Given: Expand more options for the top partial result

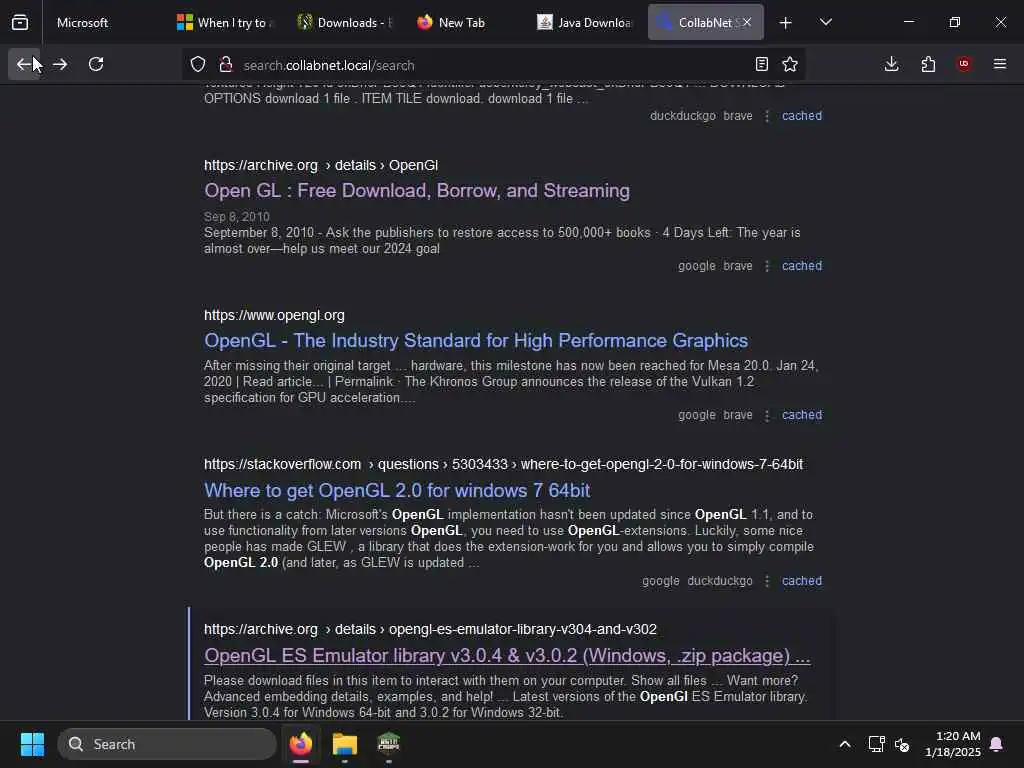Looking at the screenshot, I should point(767,116).
